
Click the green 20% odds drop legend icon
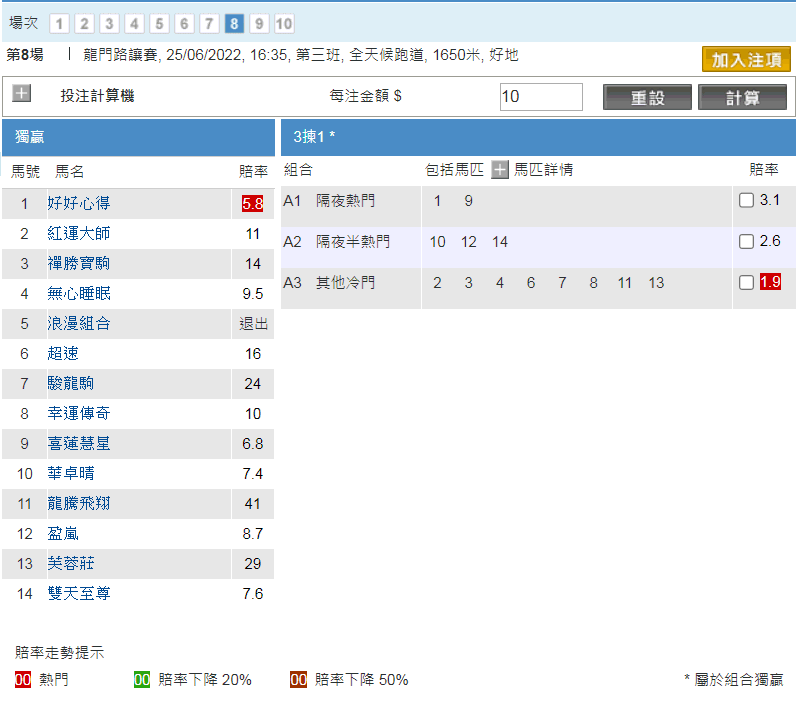click(142, 680)
